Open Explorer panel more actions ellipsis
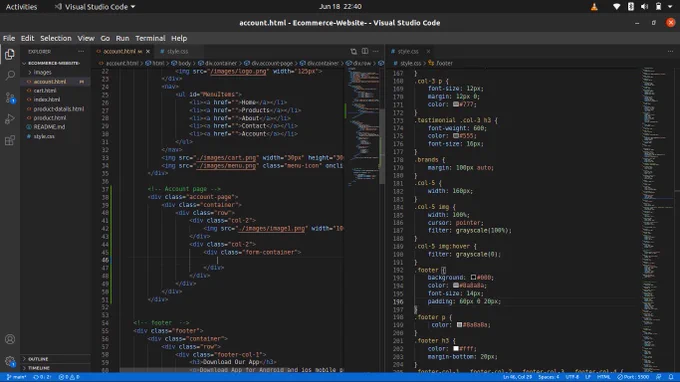 tap(81, 51)
